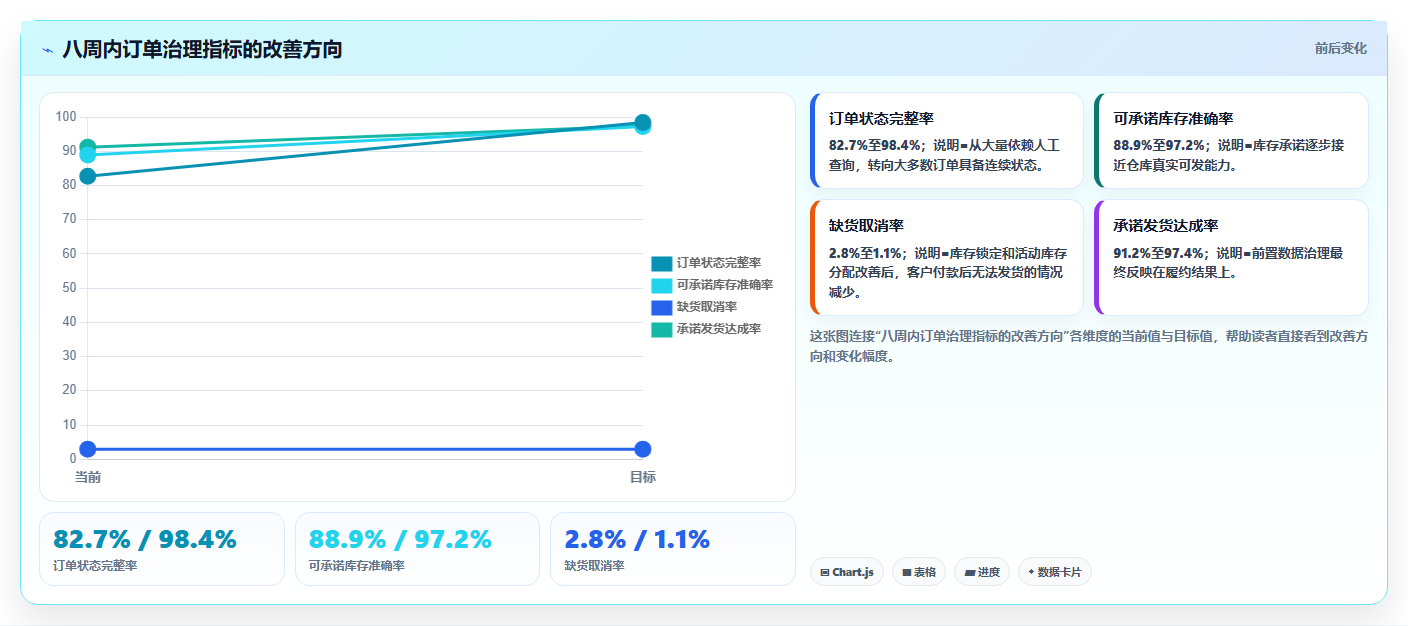1408x626 pixels.
Task: Click the y-axis value 0
Action: click(x=73, y=459)
